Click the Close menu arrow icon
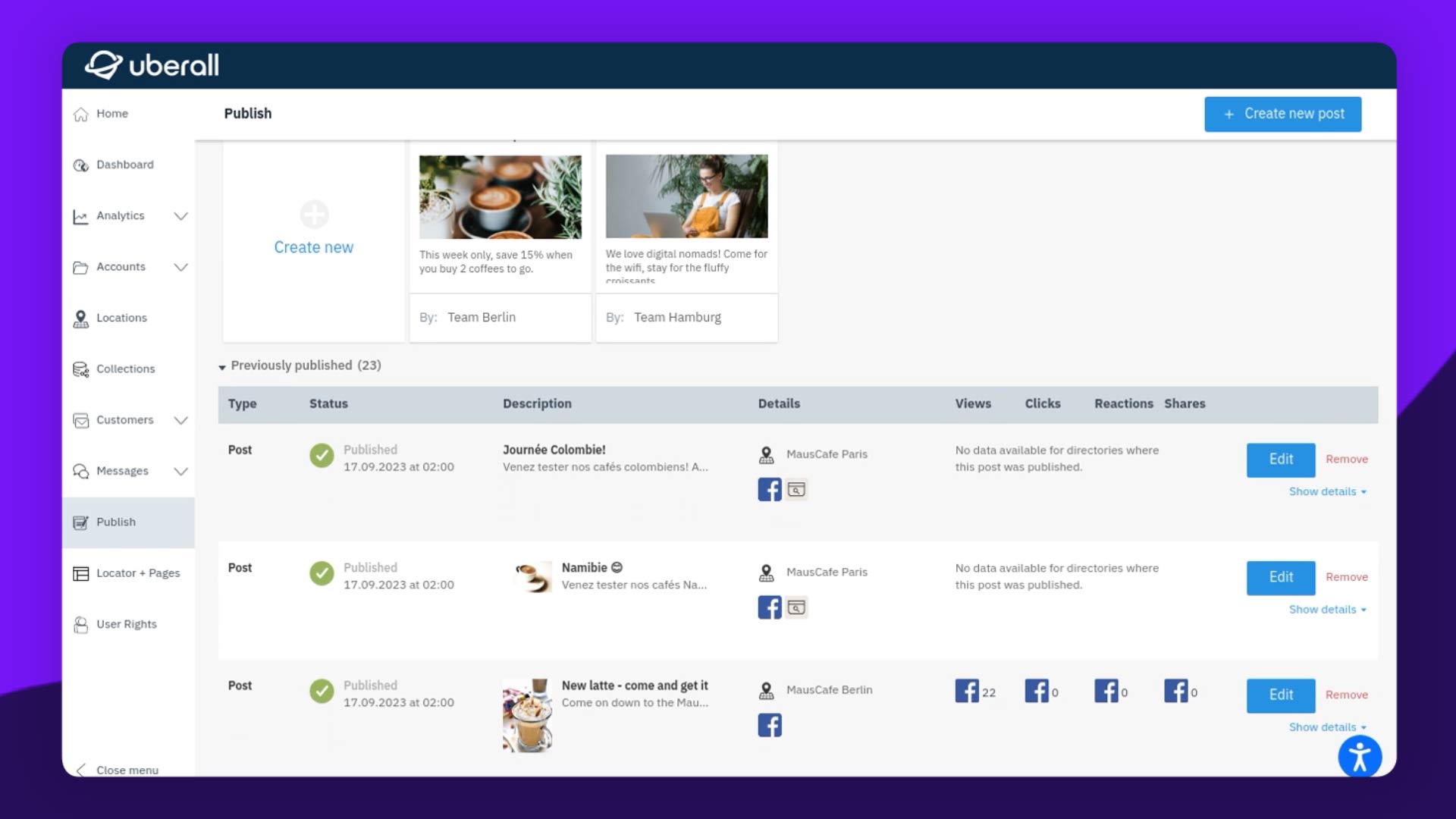The image size is (1456, 819). [81, 769]
